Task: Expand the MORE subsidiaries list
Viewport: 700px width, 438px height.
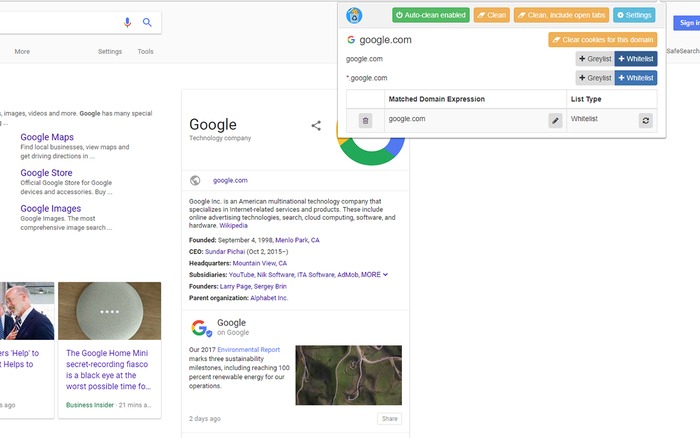Action: point(374,274)
